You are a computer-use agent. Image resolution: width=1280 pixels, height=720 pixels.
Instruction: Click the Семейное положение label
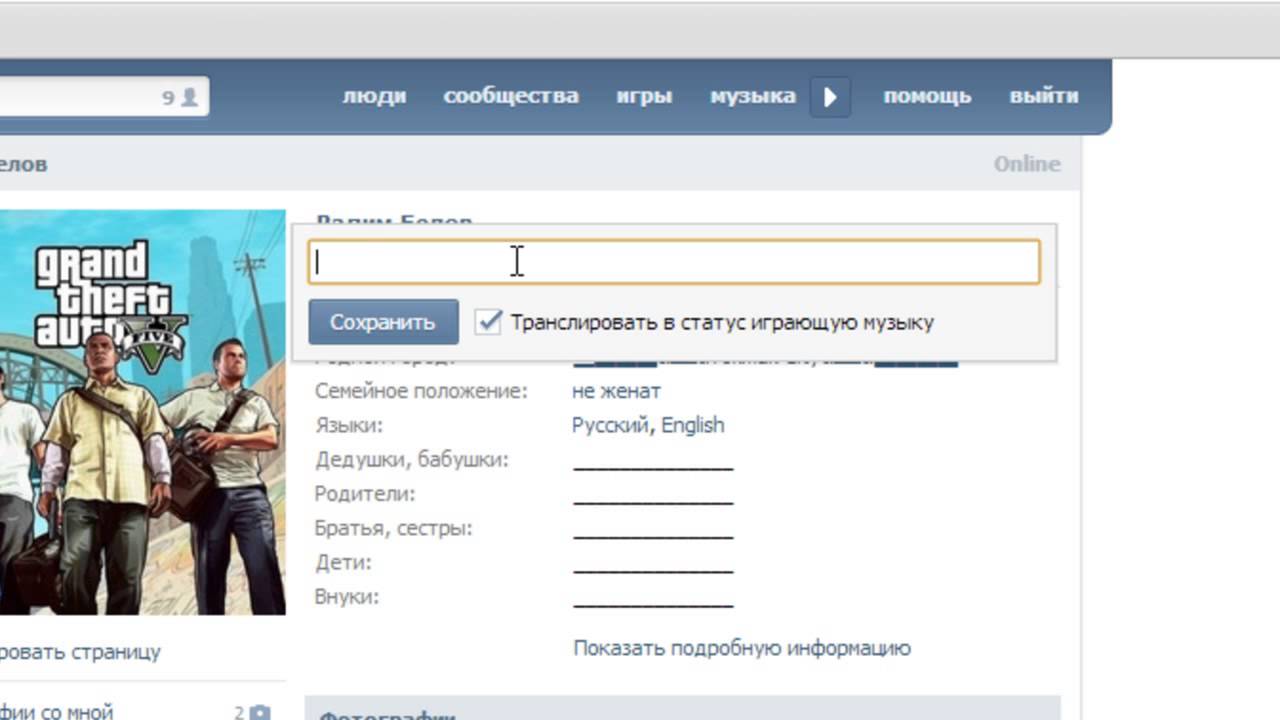pyautogui.click(x=421, y=391)
